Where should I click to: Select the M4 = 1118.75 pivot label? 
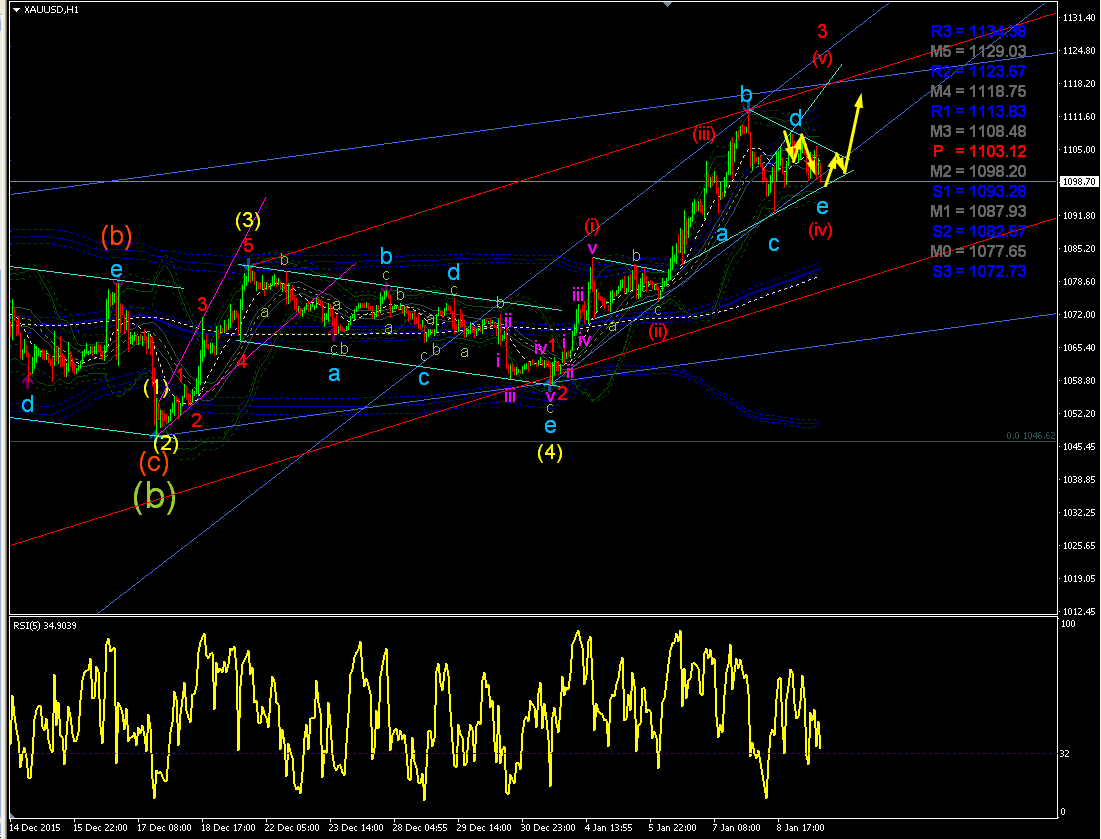point(978,91)
